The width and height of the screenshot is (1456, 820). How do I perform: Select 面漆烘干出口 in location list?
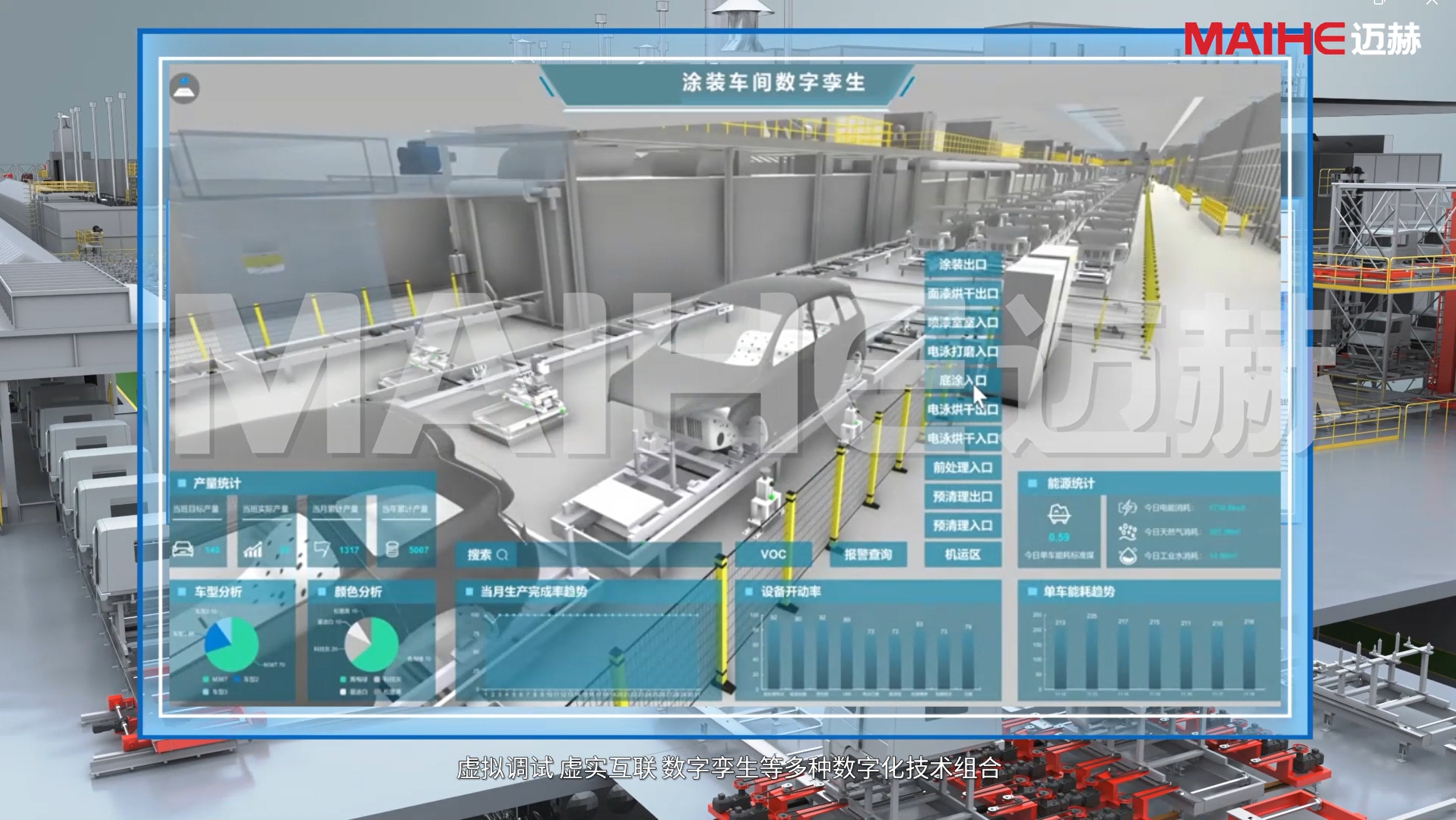pos(962,294)
